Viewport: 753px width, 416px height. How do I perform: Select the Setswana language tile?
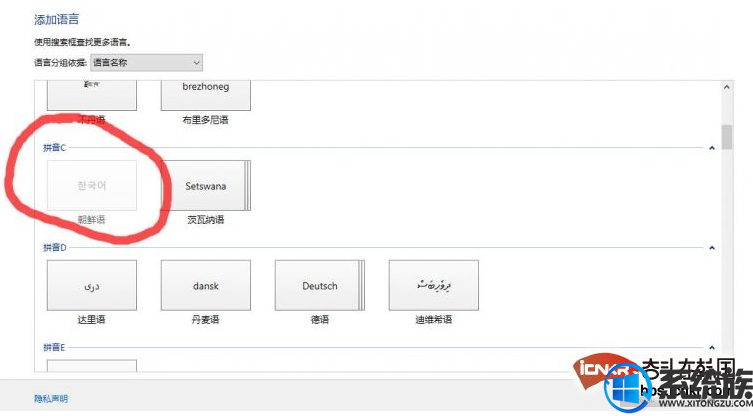pyautogui.click(x=206, y=185)
